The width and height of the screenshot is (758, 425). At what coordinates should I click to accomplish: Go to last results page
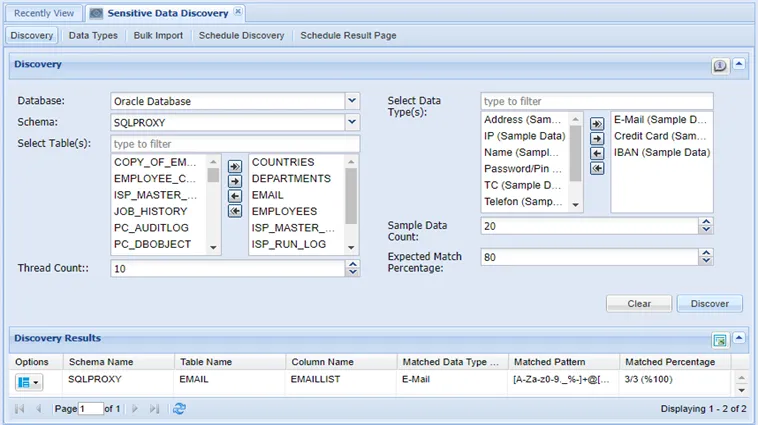pos(154,409)
